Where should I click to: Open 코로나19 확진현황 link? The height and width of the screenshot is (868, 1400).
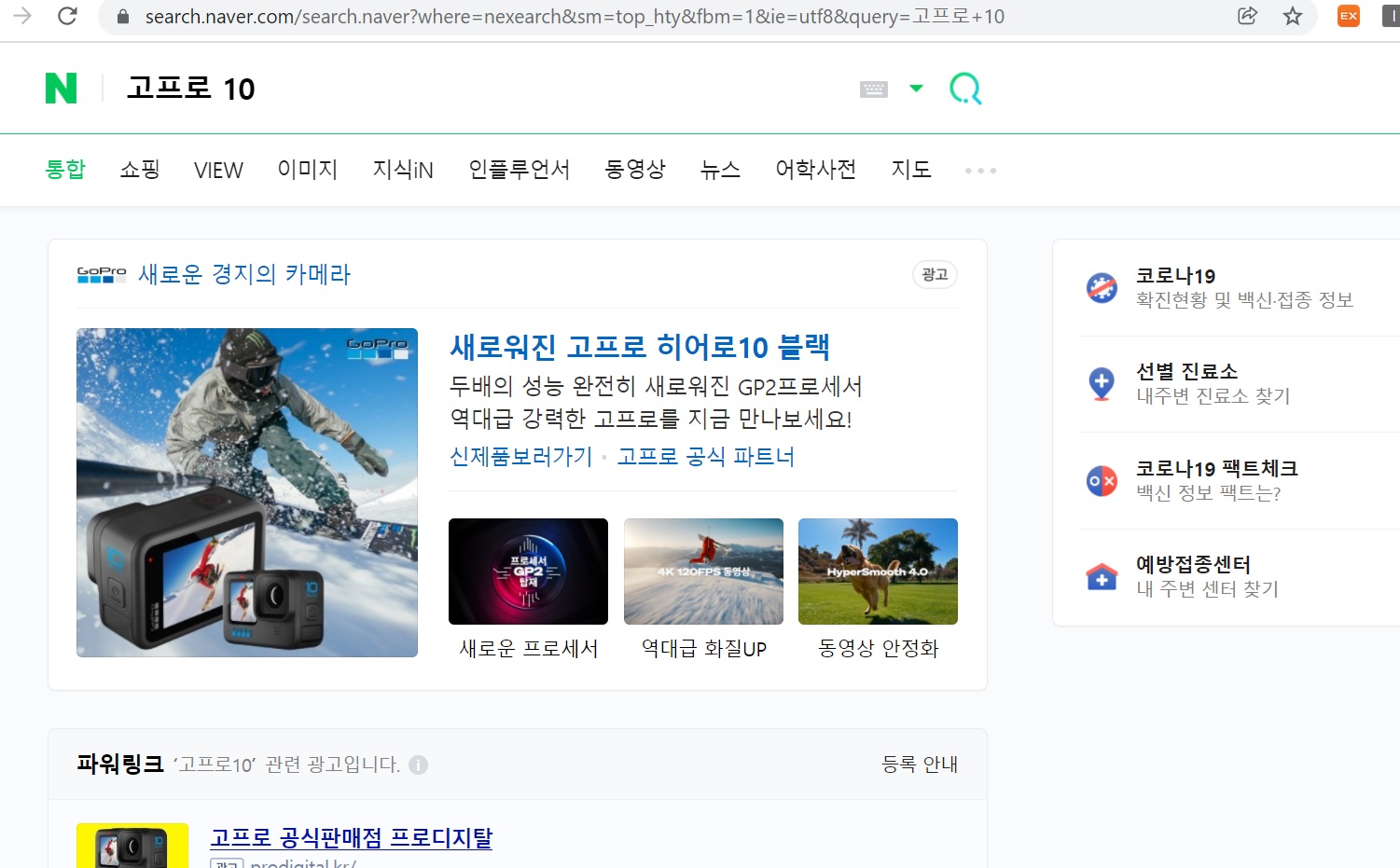pyautogui.click(x=1244, y=287)
